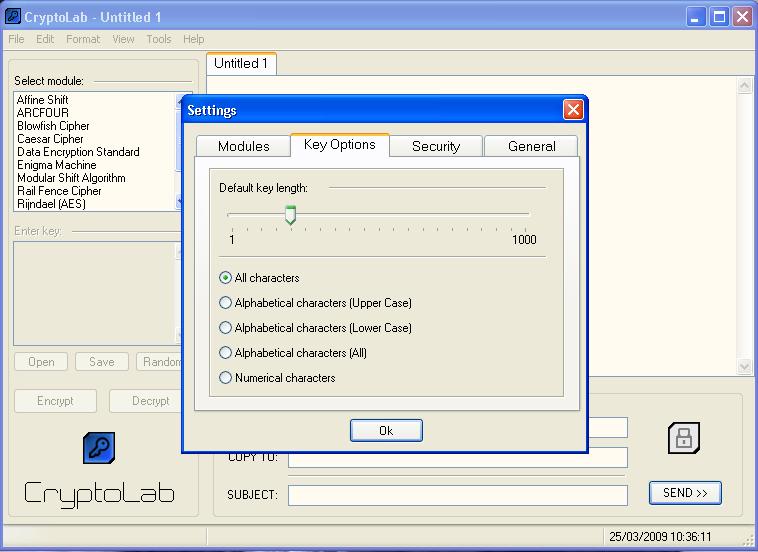Open the Help menu

coord(193,39)
